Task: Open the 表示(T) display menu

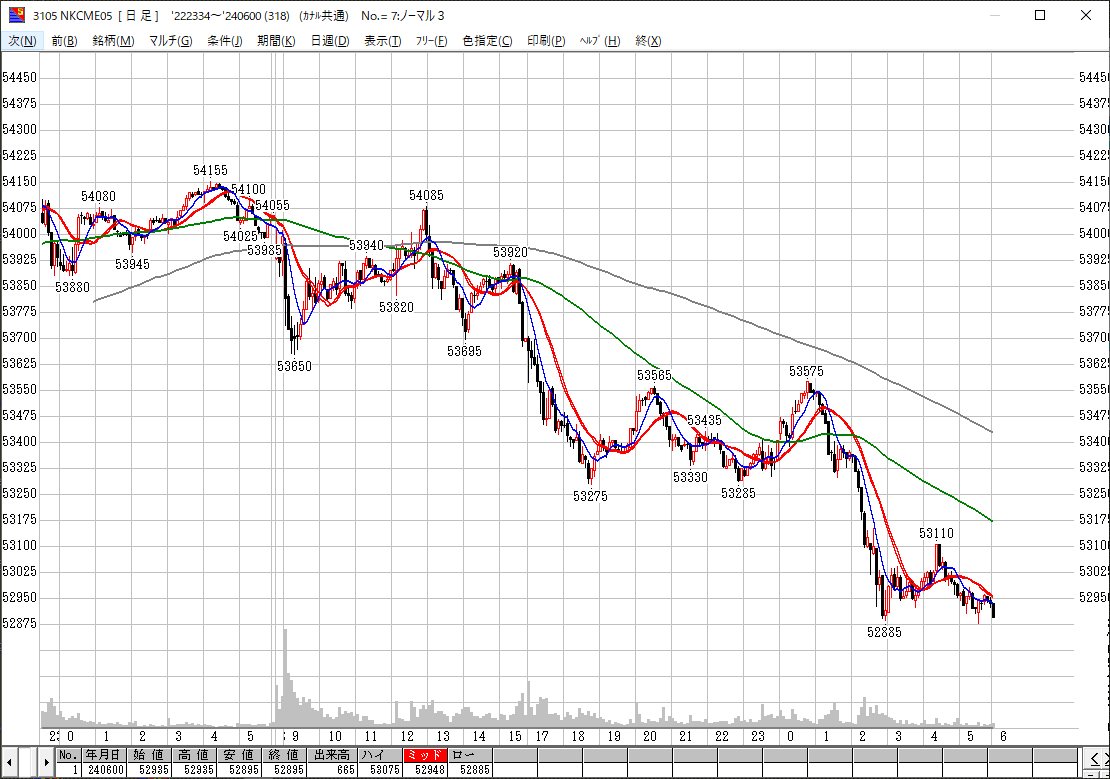Action: [382, 41]
